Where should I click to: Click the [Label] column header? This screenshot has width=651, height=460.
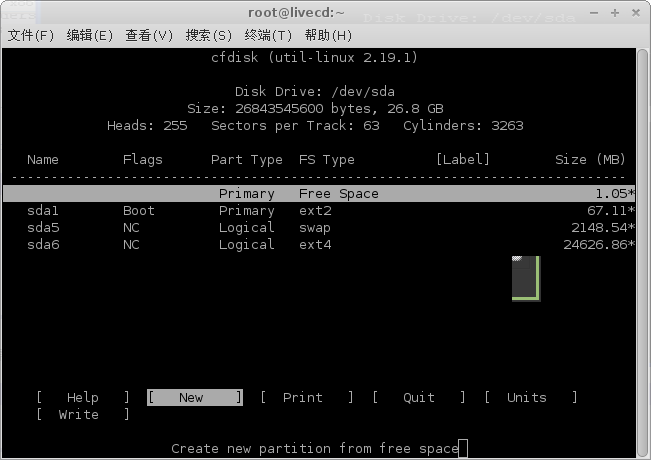463,160
